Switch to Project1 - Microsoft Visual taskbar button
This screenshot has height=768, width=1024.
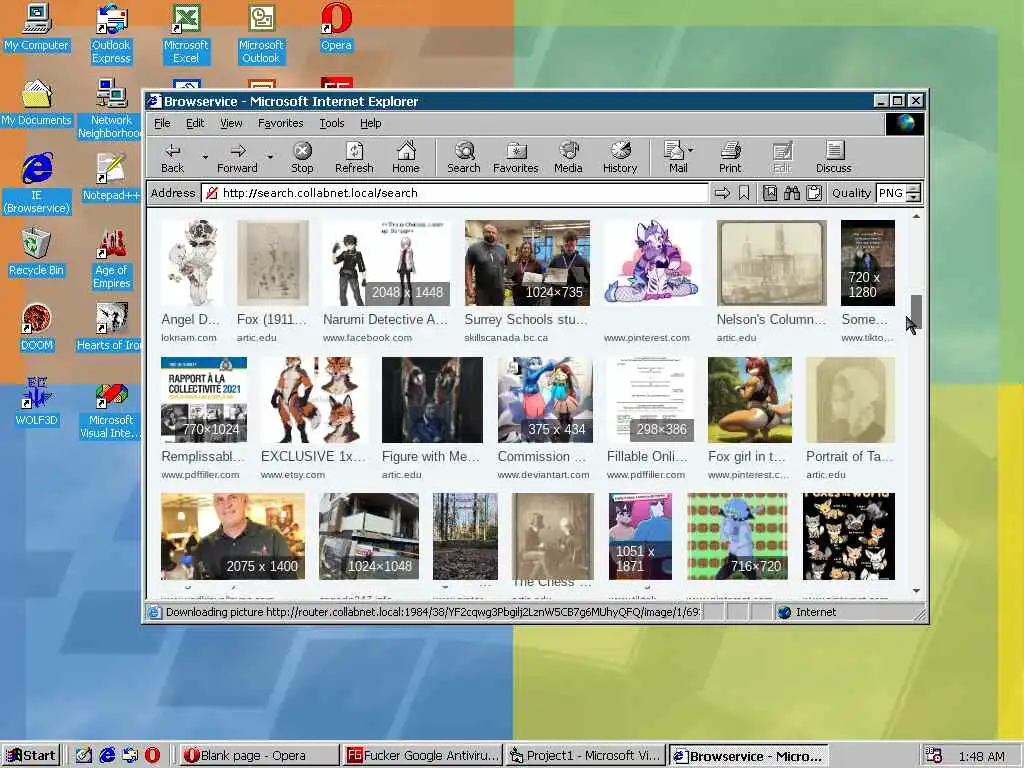(586, 756)
